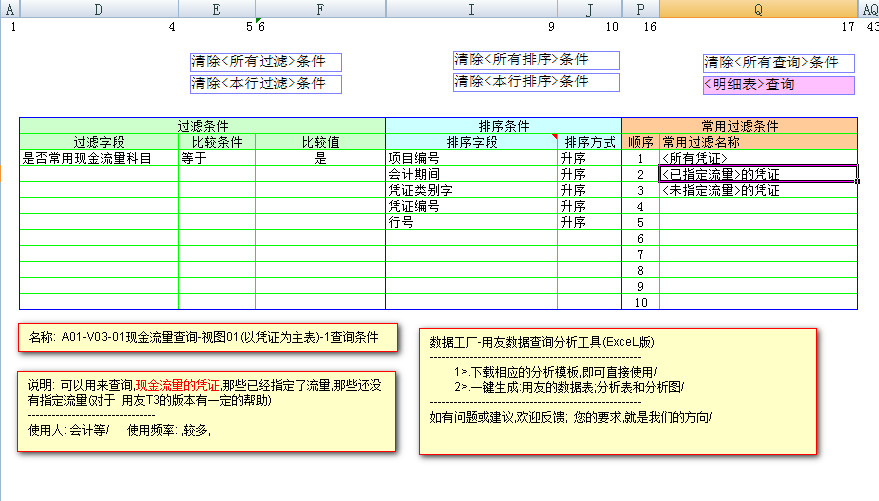Select the 凭证类别字 sort field cell
The image size is (879, 501).
470,190
